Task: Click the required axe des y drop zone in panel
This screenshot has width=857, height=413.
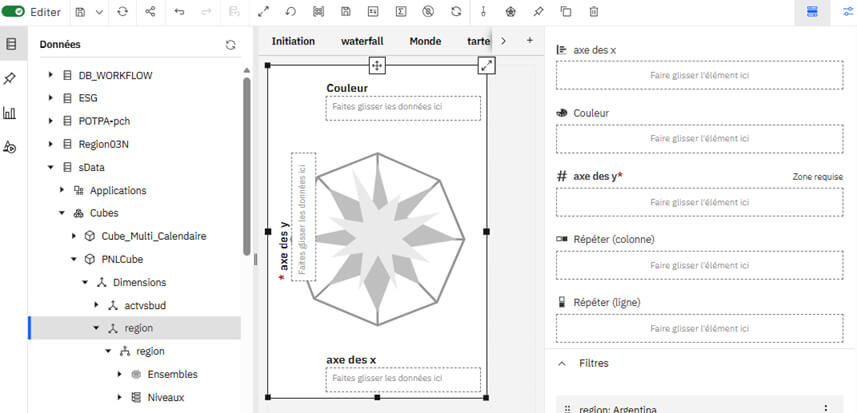Action: coord(700,202)
